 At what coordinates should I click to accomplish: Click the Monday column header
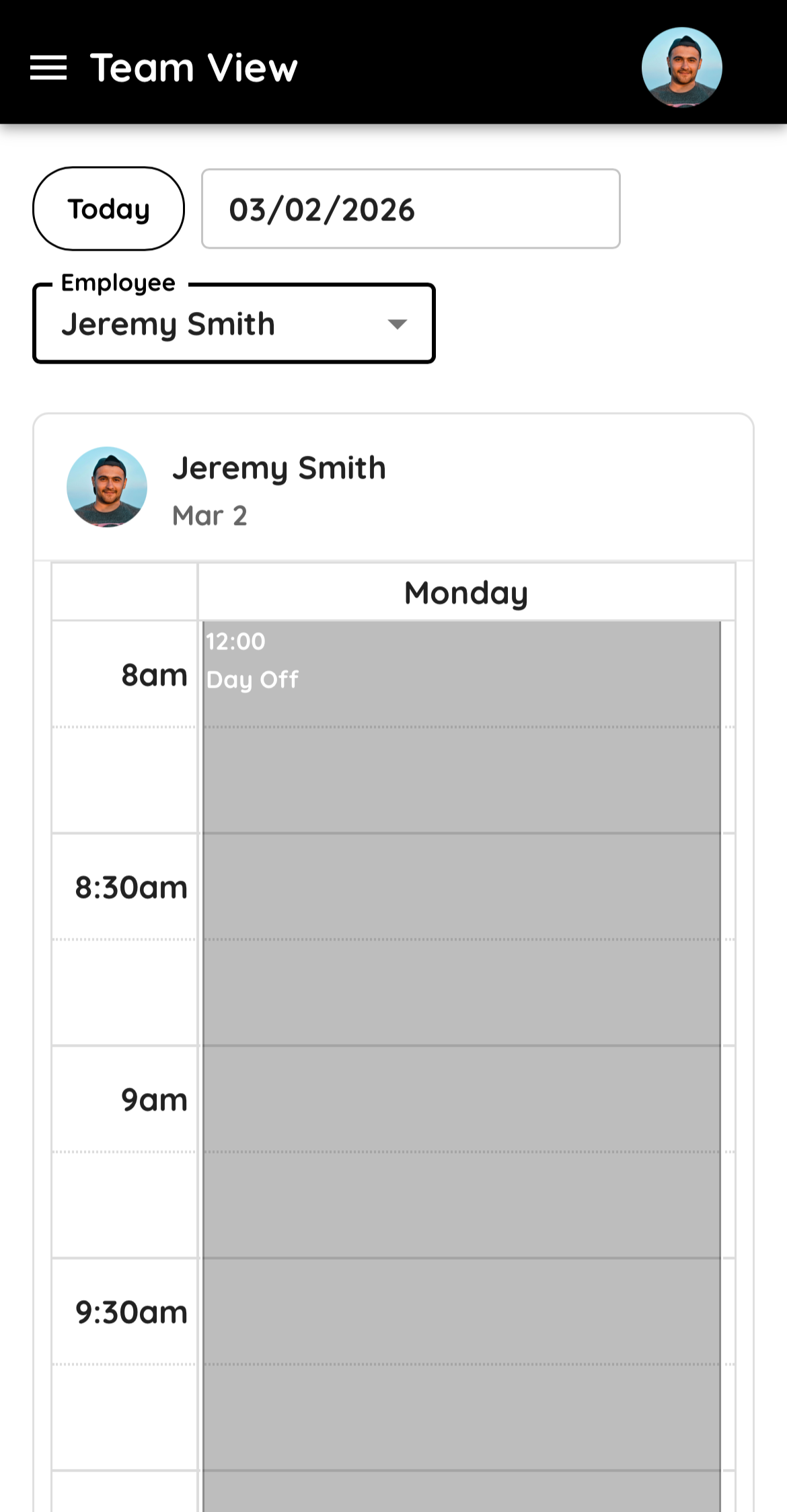click(x=466, y=592)
